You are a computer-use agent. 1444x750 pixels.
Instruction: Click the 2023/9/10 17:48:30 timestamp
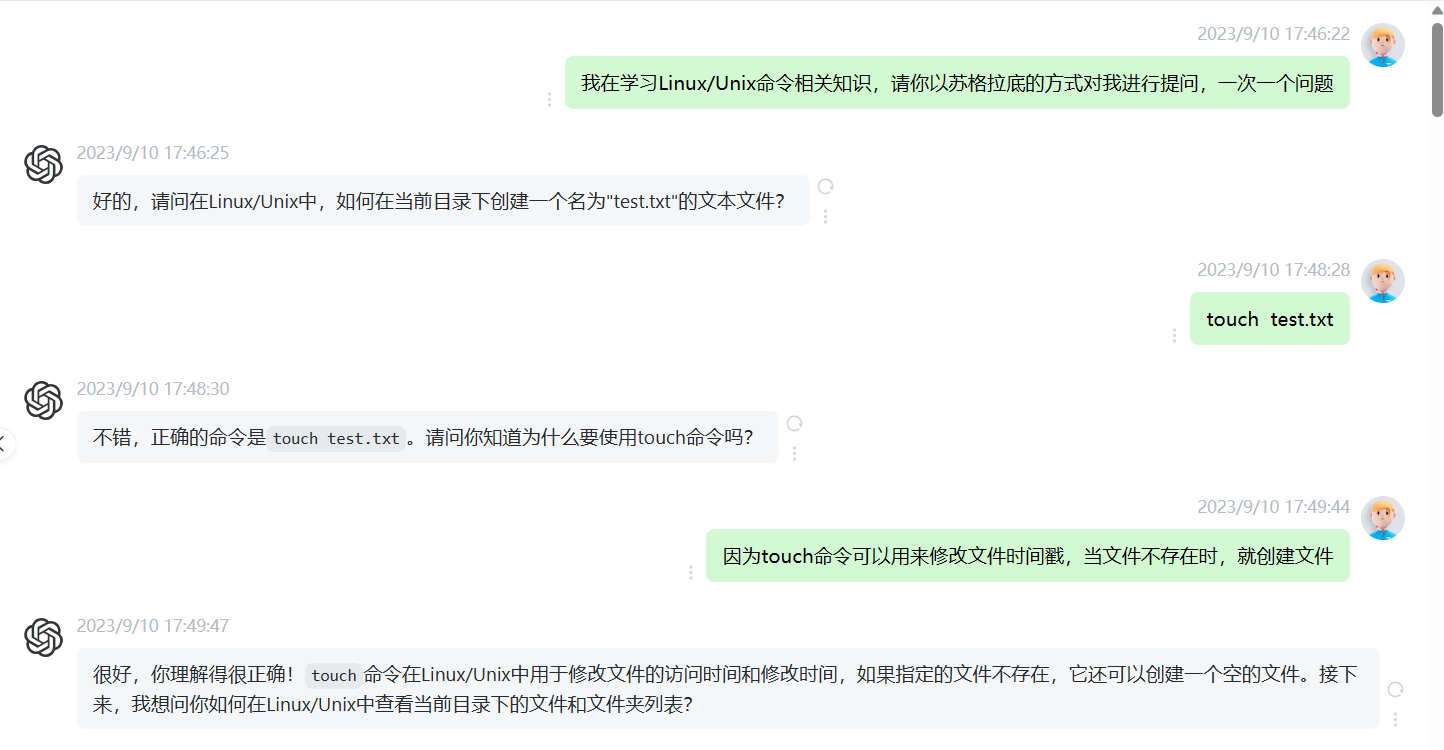[x=153, y=389]
